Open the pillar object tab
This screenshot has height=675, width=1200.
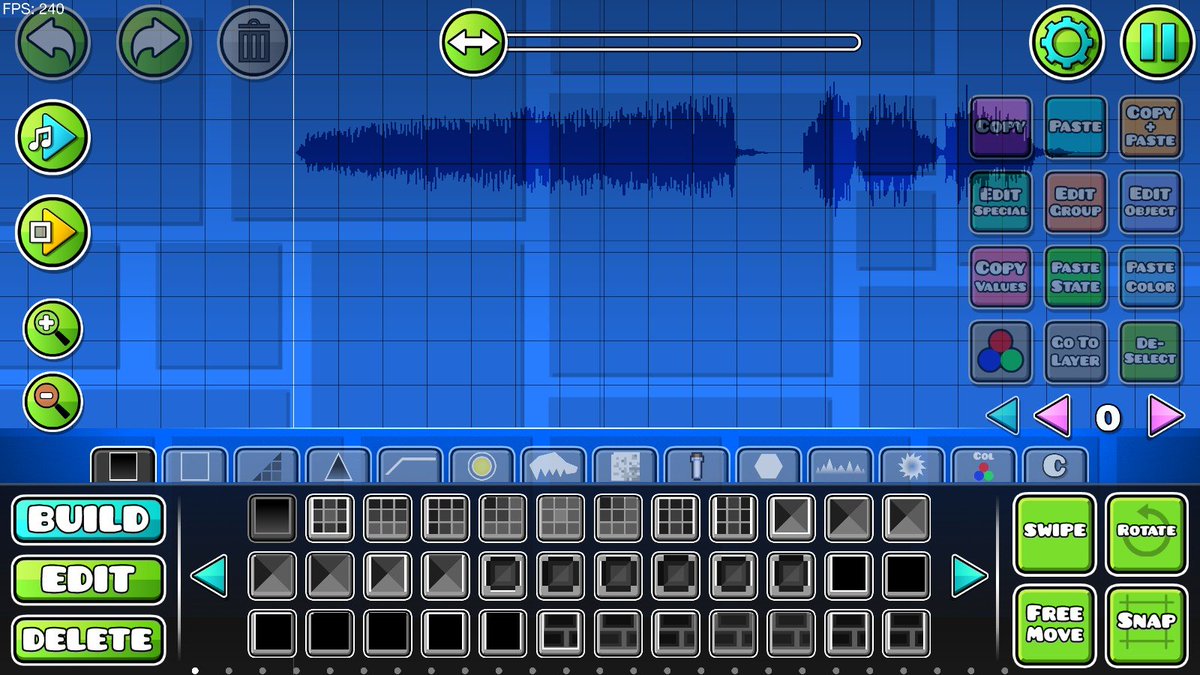tap(697, 466)
